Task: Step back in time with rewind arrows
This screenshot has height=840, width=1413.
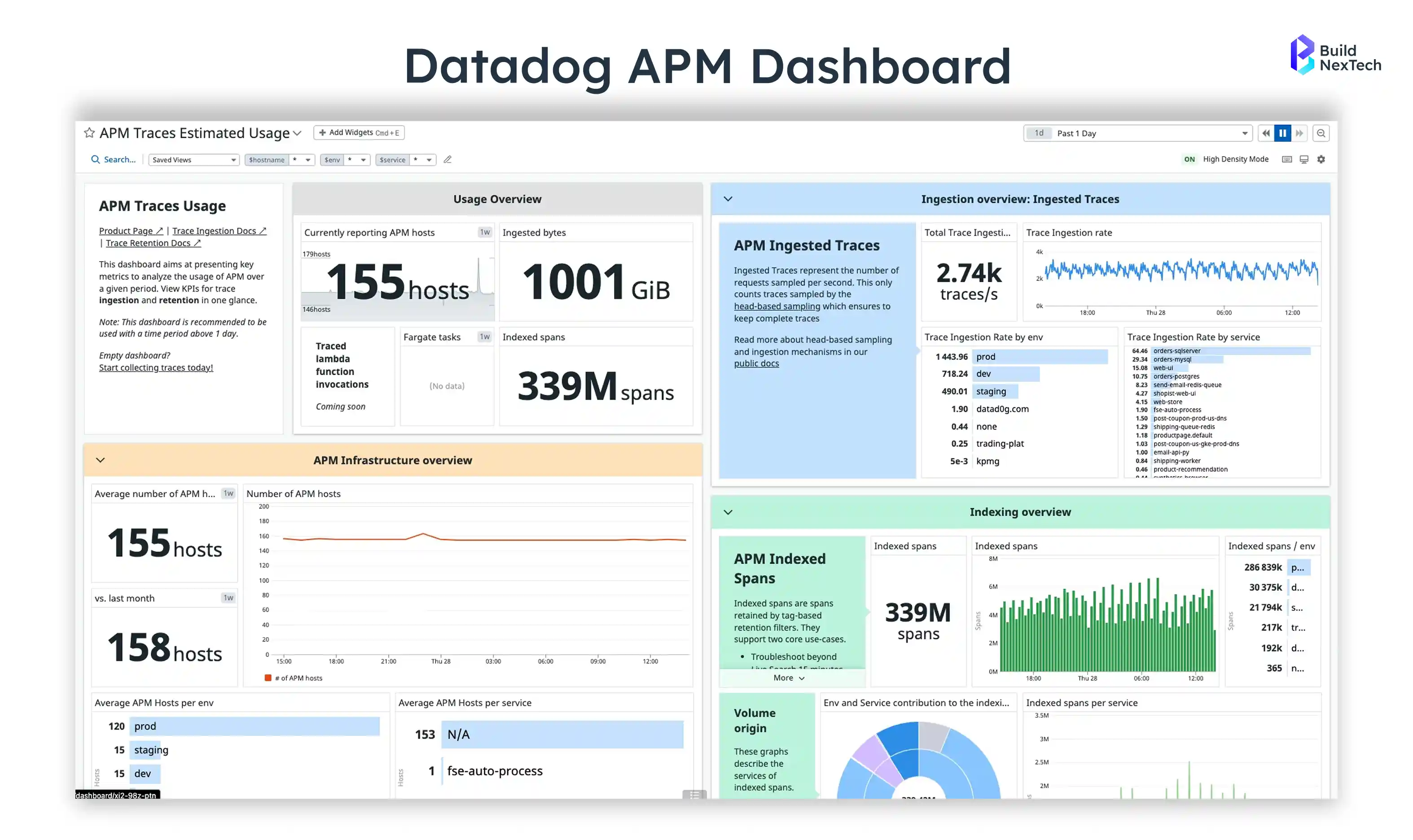Action: point(1265,134)
